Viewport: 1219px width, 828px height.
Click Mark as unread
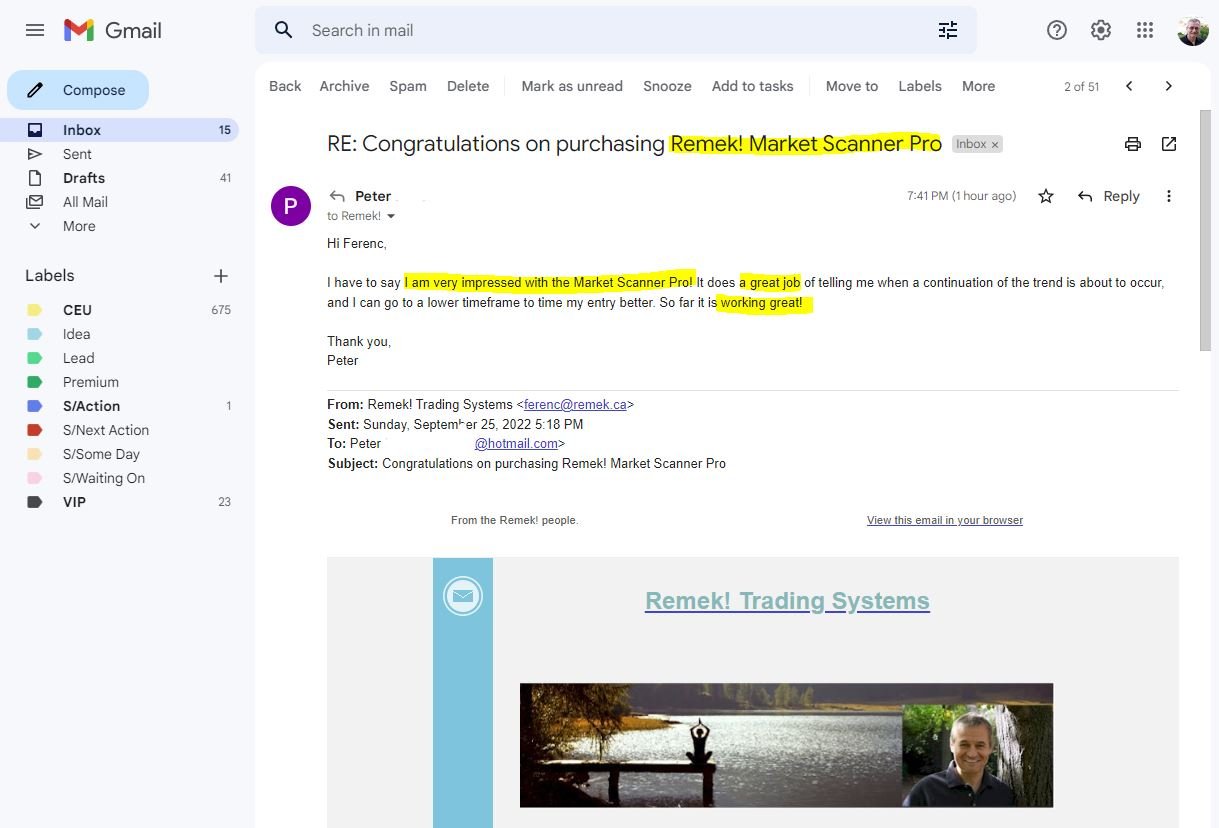[x=572, y=86]
